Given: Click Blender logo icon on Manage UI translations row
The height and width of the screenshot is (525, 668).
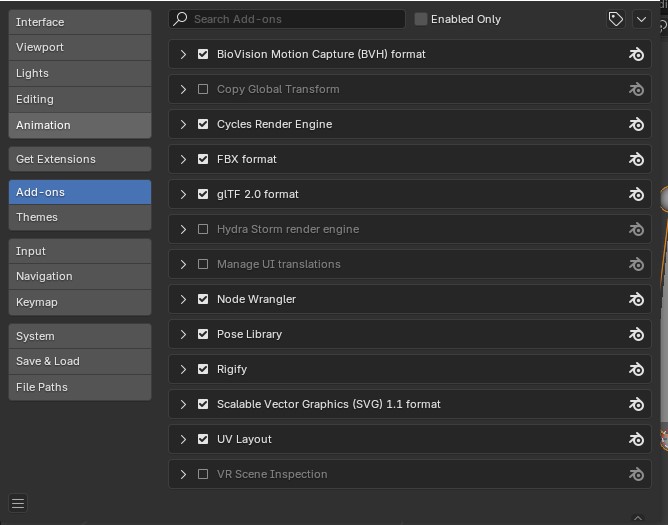Looking at the screenshot, I should pos(636,264).
